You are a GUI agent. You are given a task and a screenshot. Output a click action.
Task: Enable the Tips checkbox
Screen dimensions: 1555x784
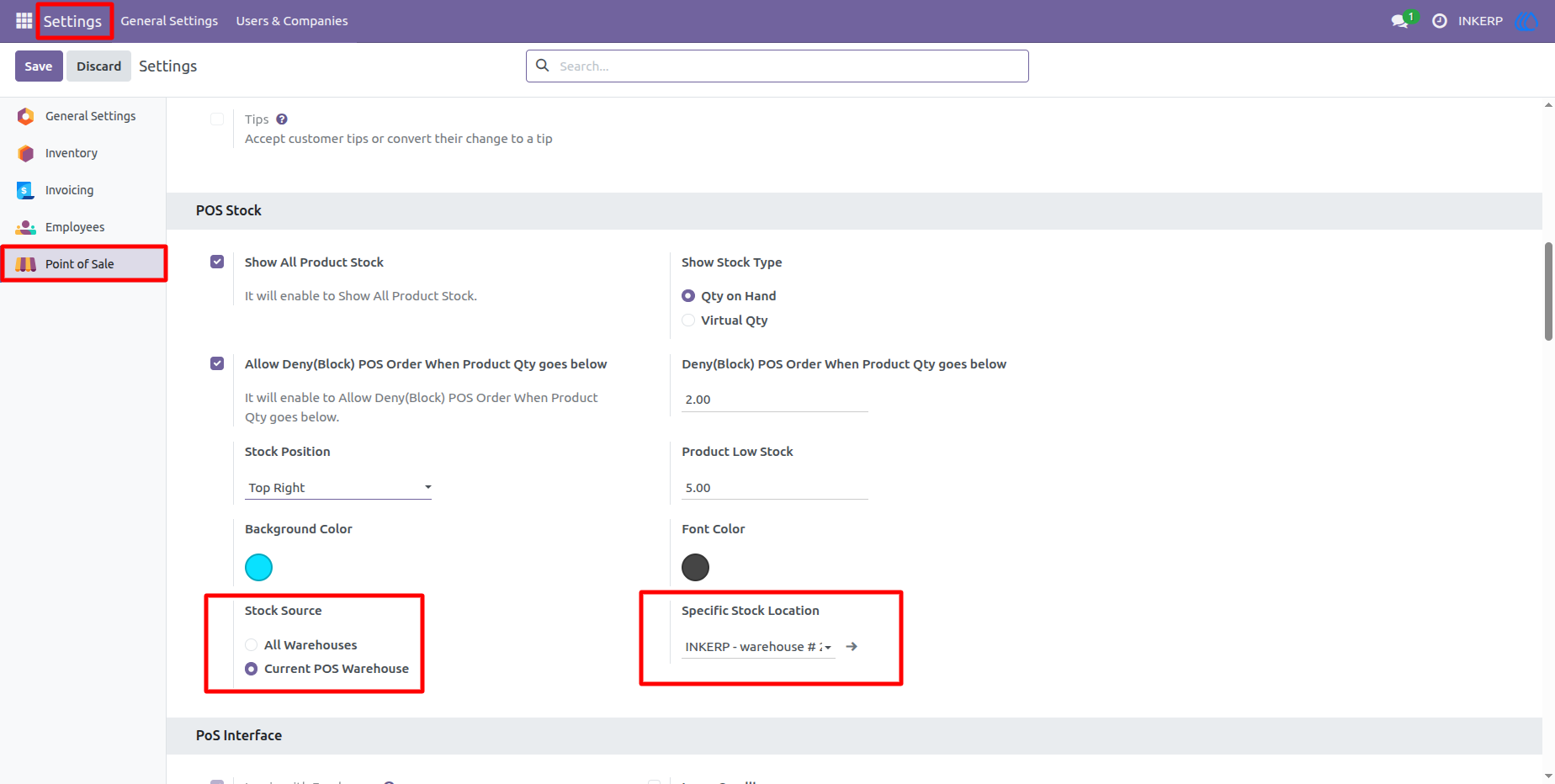pyautogui.click(x=217, y=119)
